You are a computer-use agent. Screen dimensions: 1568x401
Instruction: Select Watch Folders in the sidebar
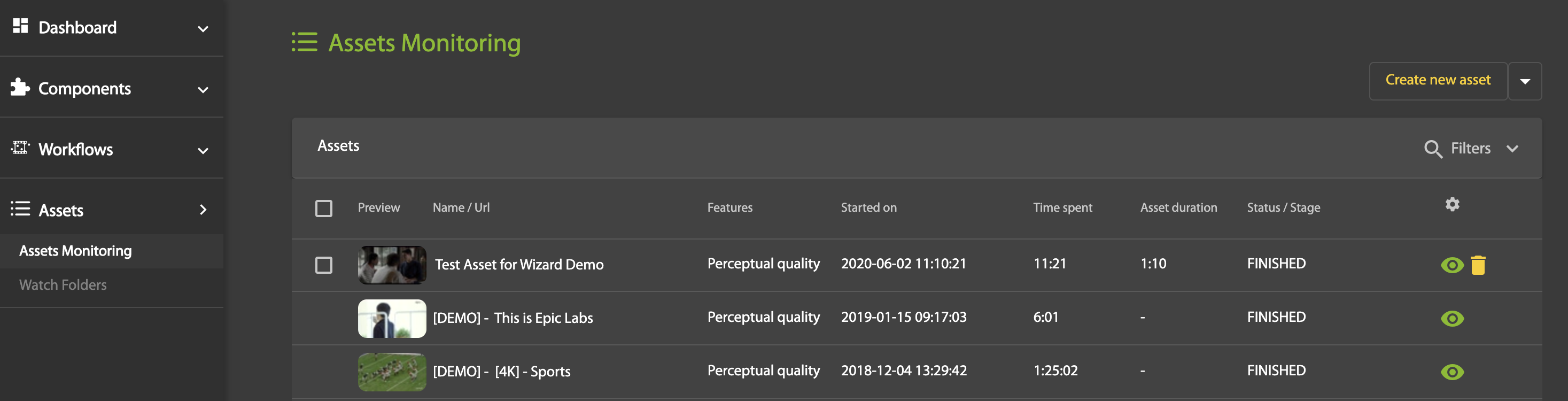click(63, 284)
